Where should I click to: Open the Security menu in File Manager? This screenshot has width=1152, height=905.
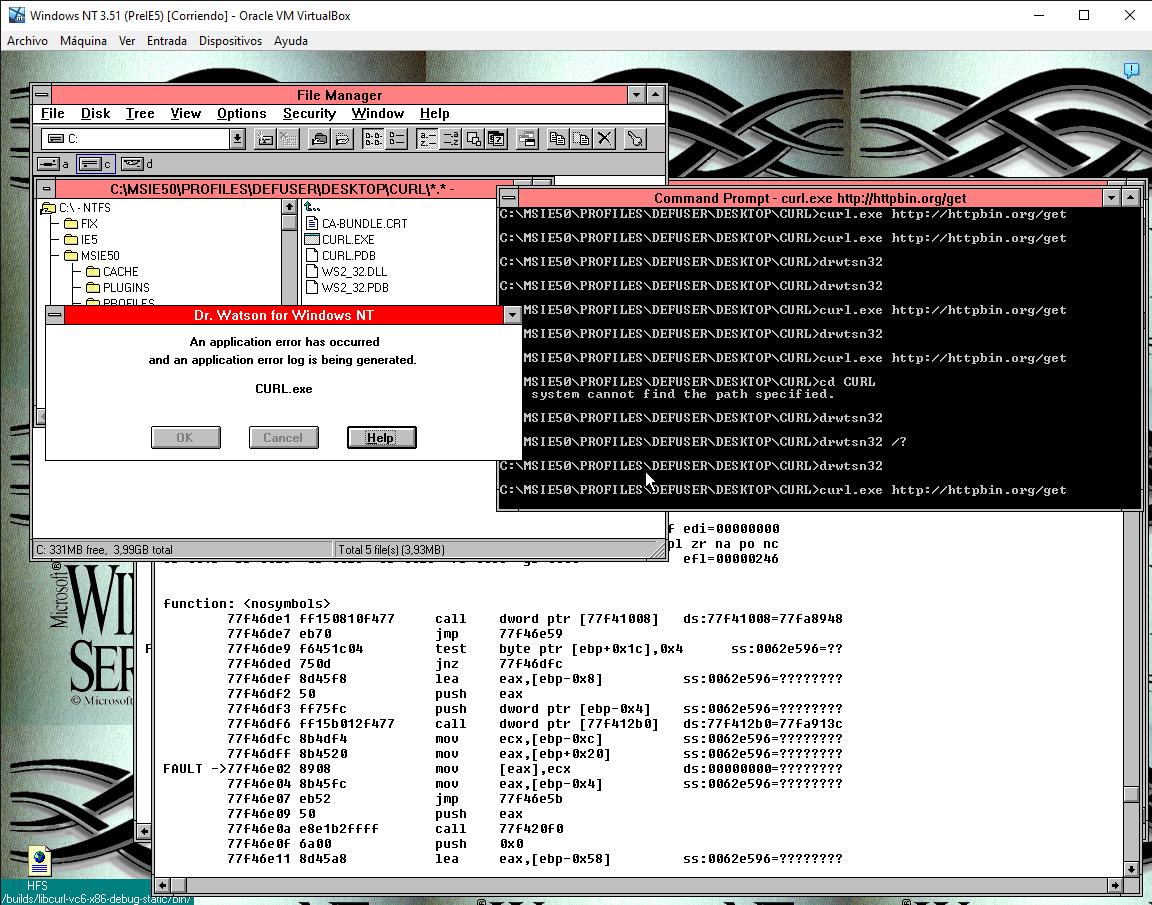click(309, 114)
